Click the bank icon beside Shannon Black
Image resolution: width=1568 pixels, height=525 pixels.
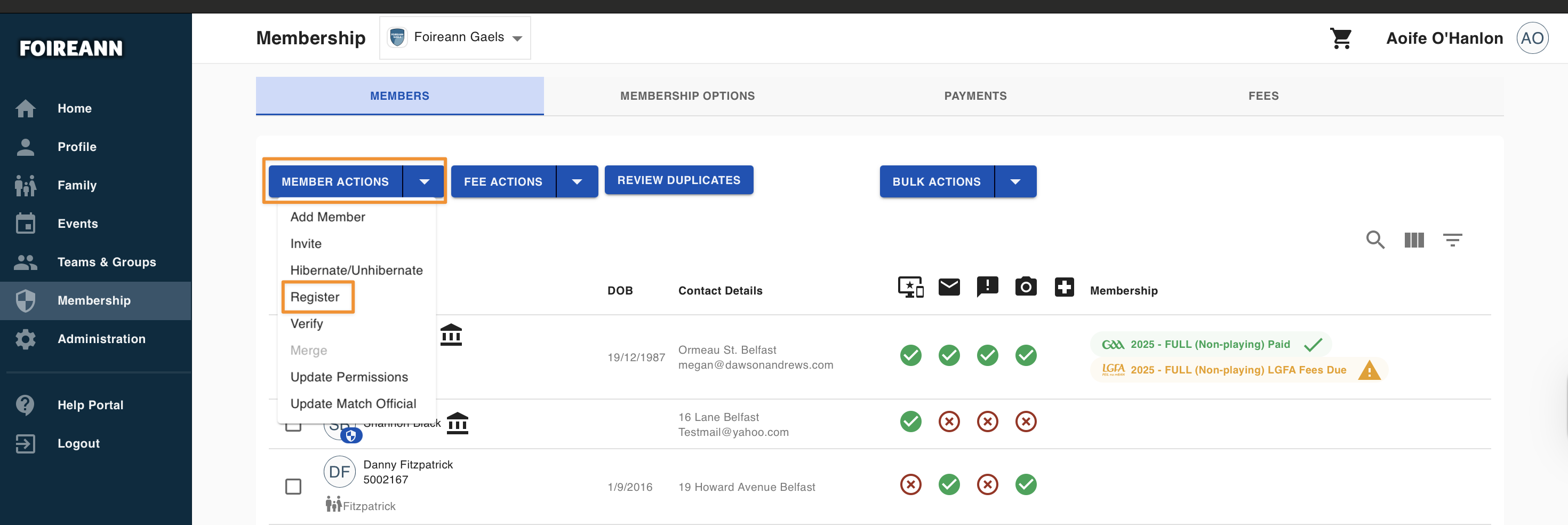tap(457, 423)
